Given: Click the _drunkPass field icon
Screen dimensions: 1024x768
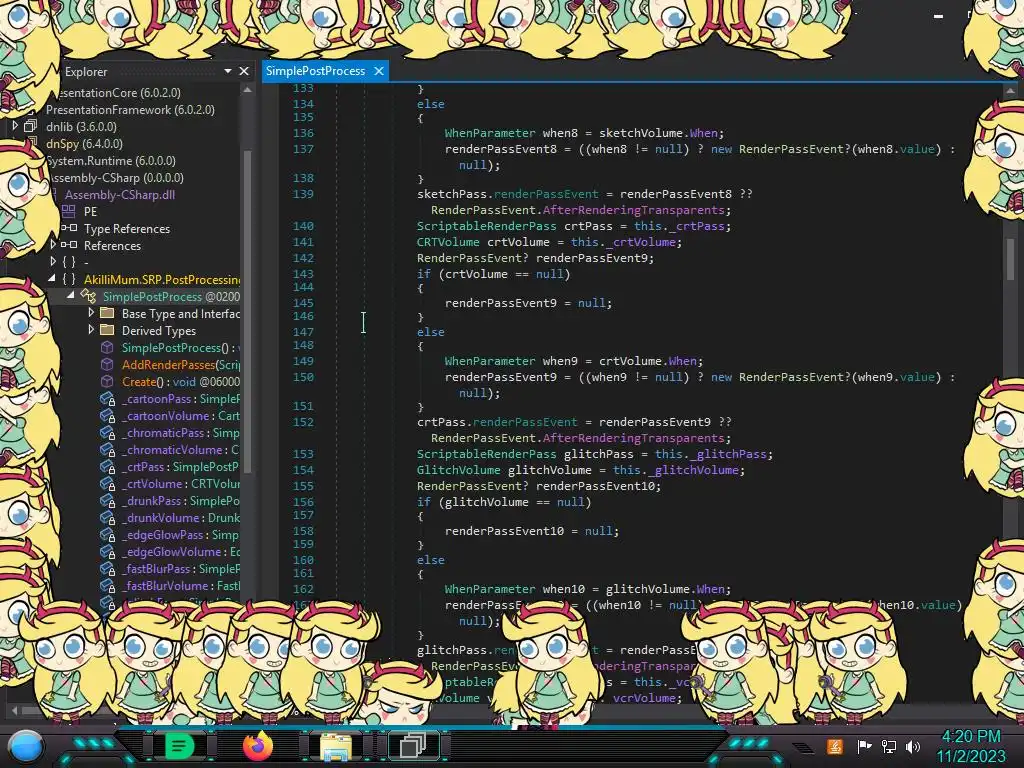Looking at the screenshot, I should (x=107, y=500).
